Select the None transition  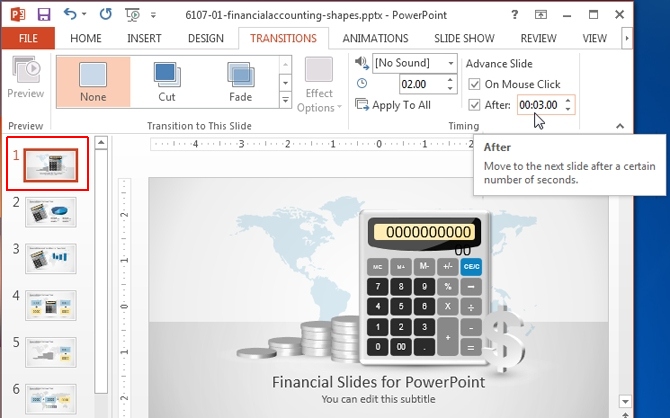tap(93, 82)
